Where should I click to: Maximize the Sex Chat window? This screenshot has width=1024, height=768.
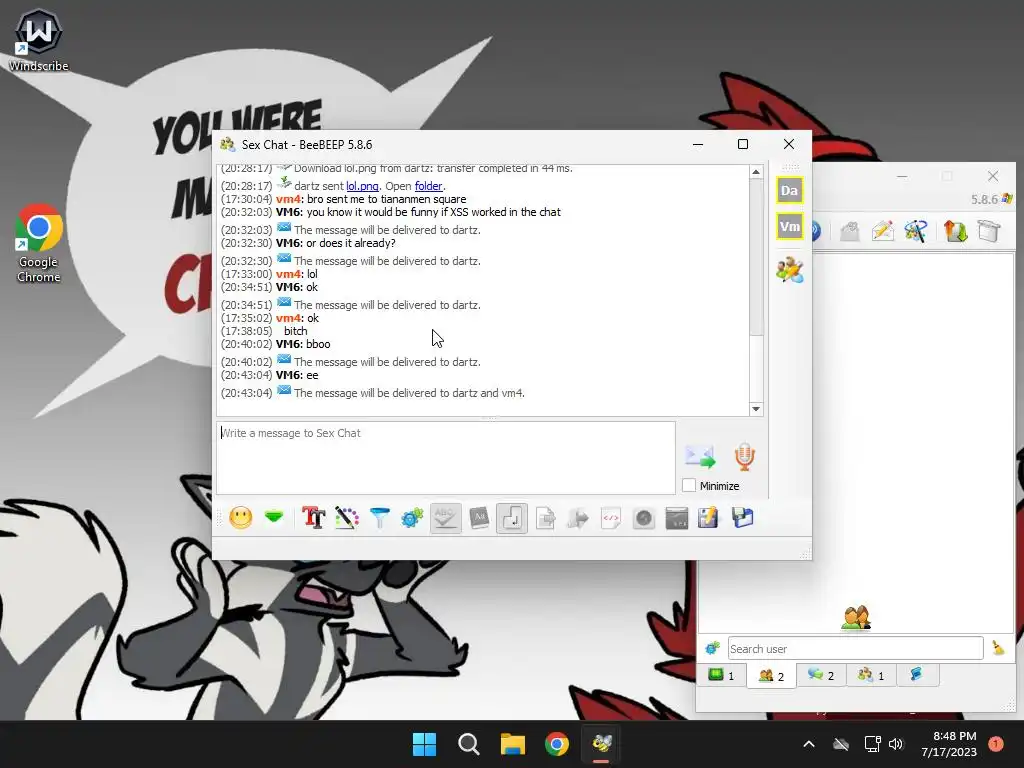(743, 144)
